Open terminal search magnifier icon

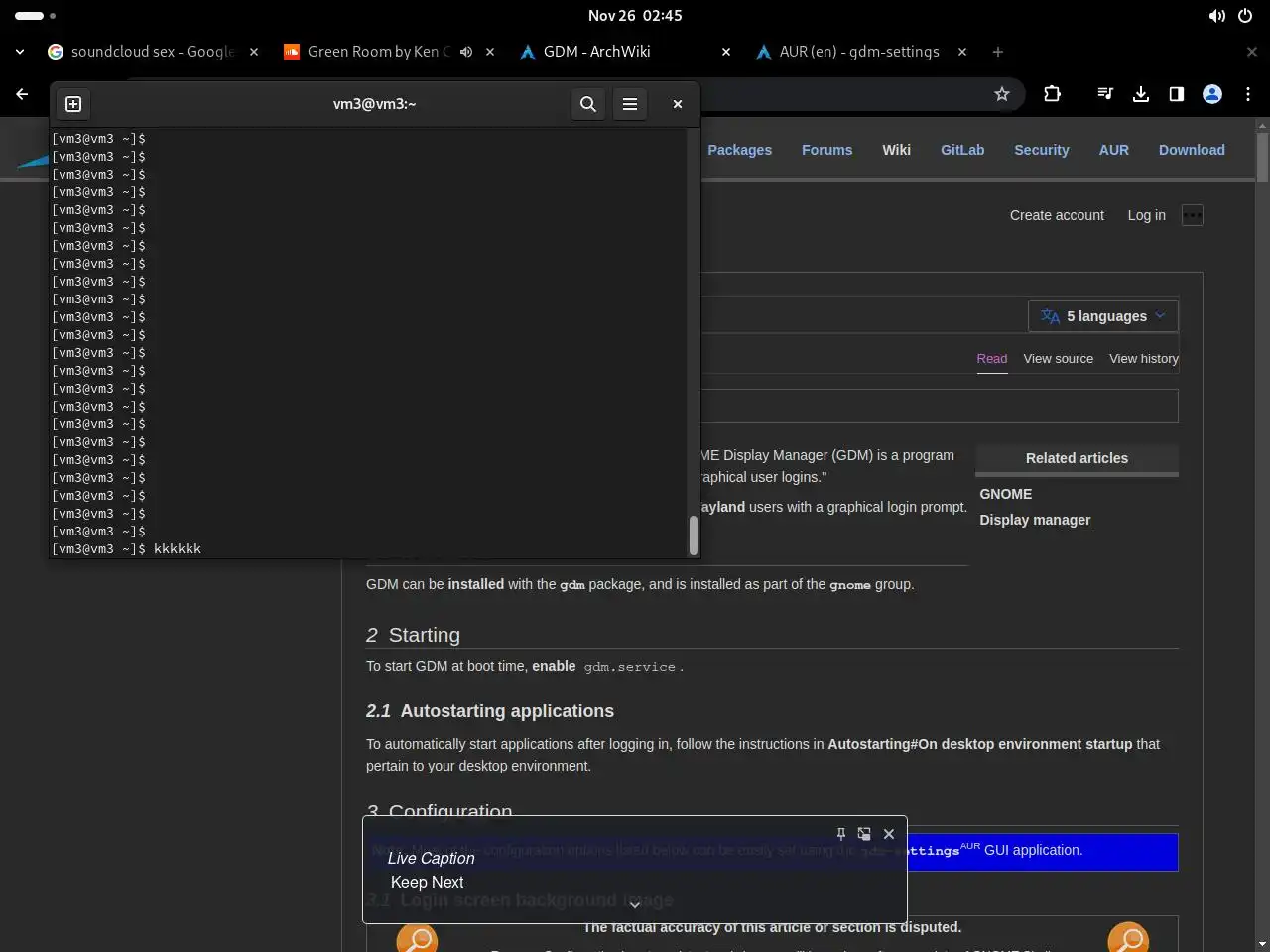588,104
